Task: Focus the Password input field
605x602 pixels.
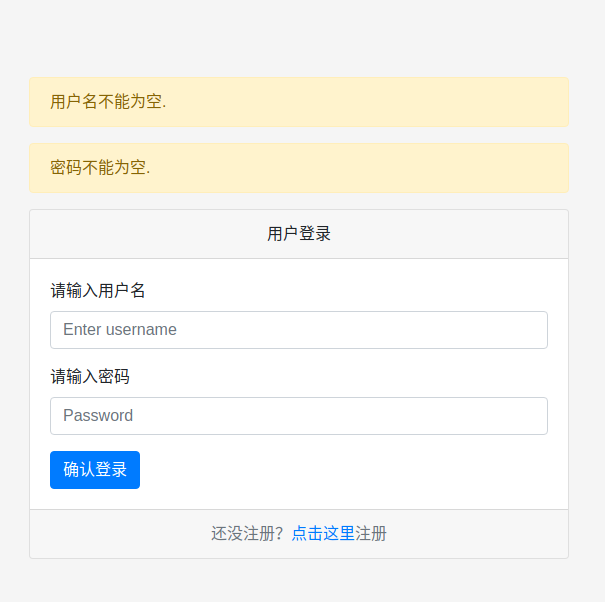Action: coord(299,416)
